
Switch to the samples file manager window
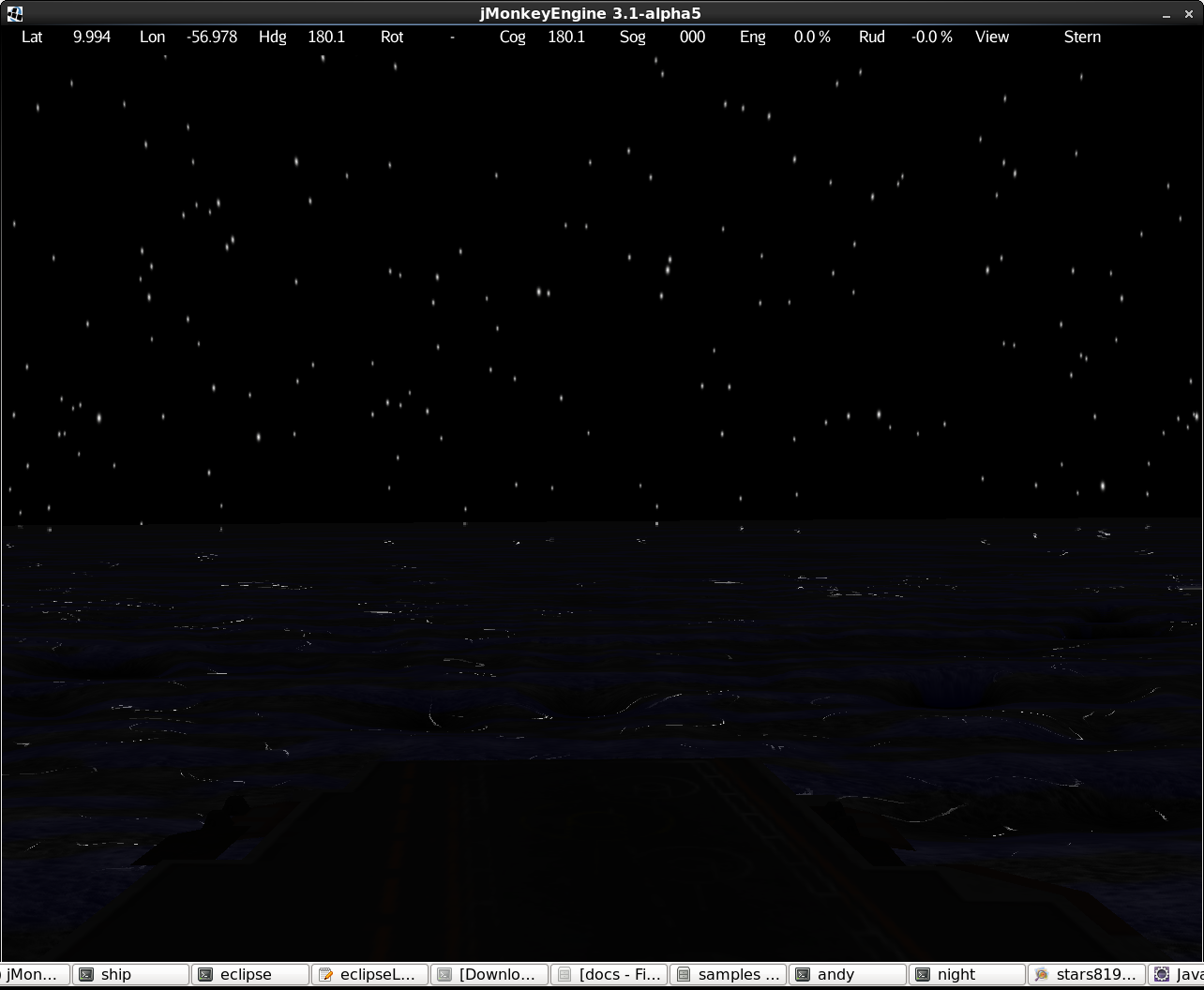tap(728, 974)
